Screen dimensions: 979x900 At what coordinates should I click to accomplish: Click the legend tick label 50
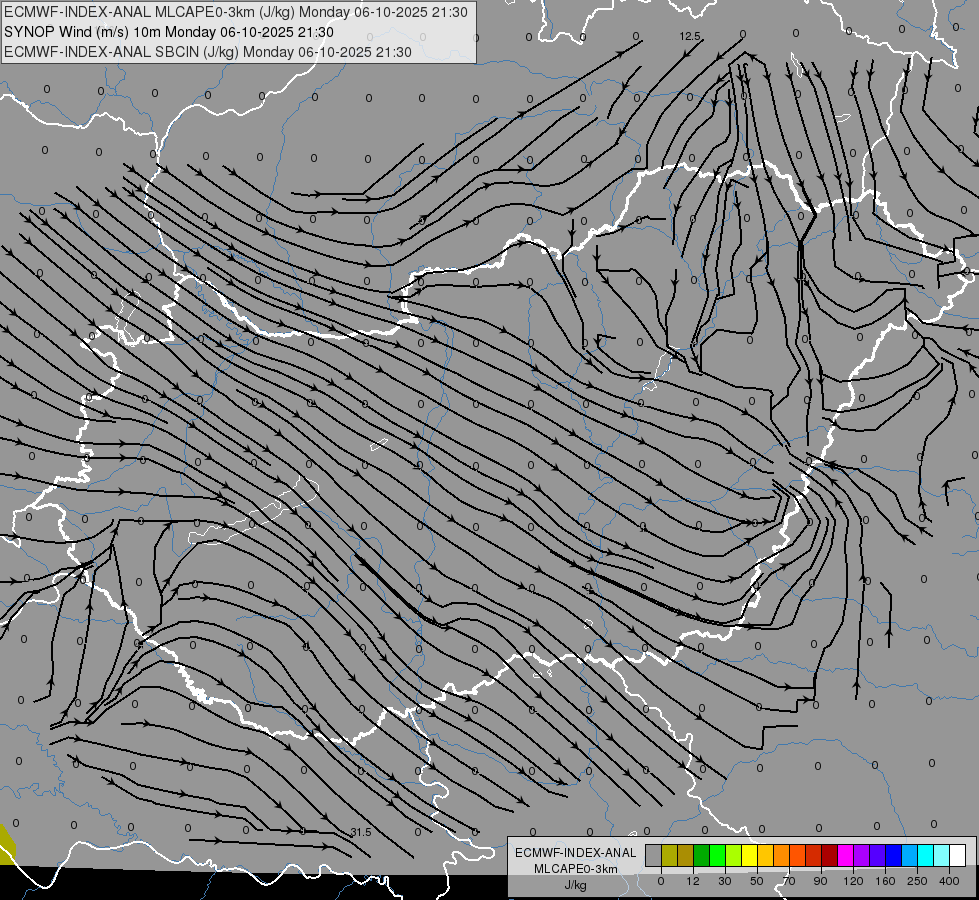(x=757, y=881)
